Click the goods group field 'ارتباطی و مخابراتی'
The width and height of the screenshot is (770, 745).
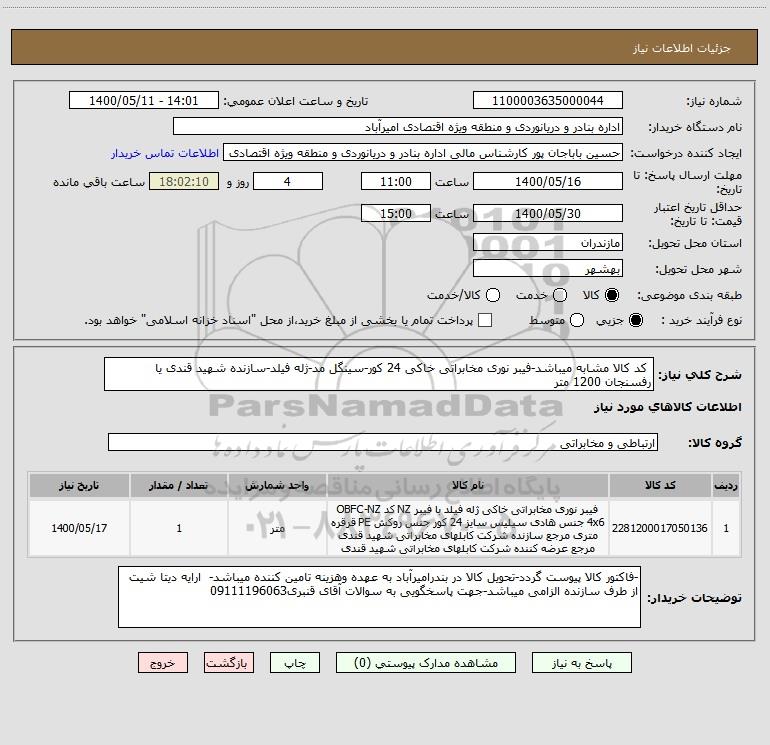pos(383,442)
